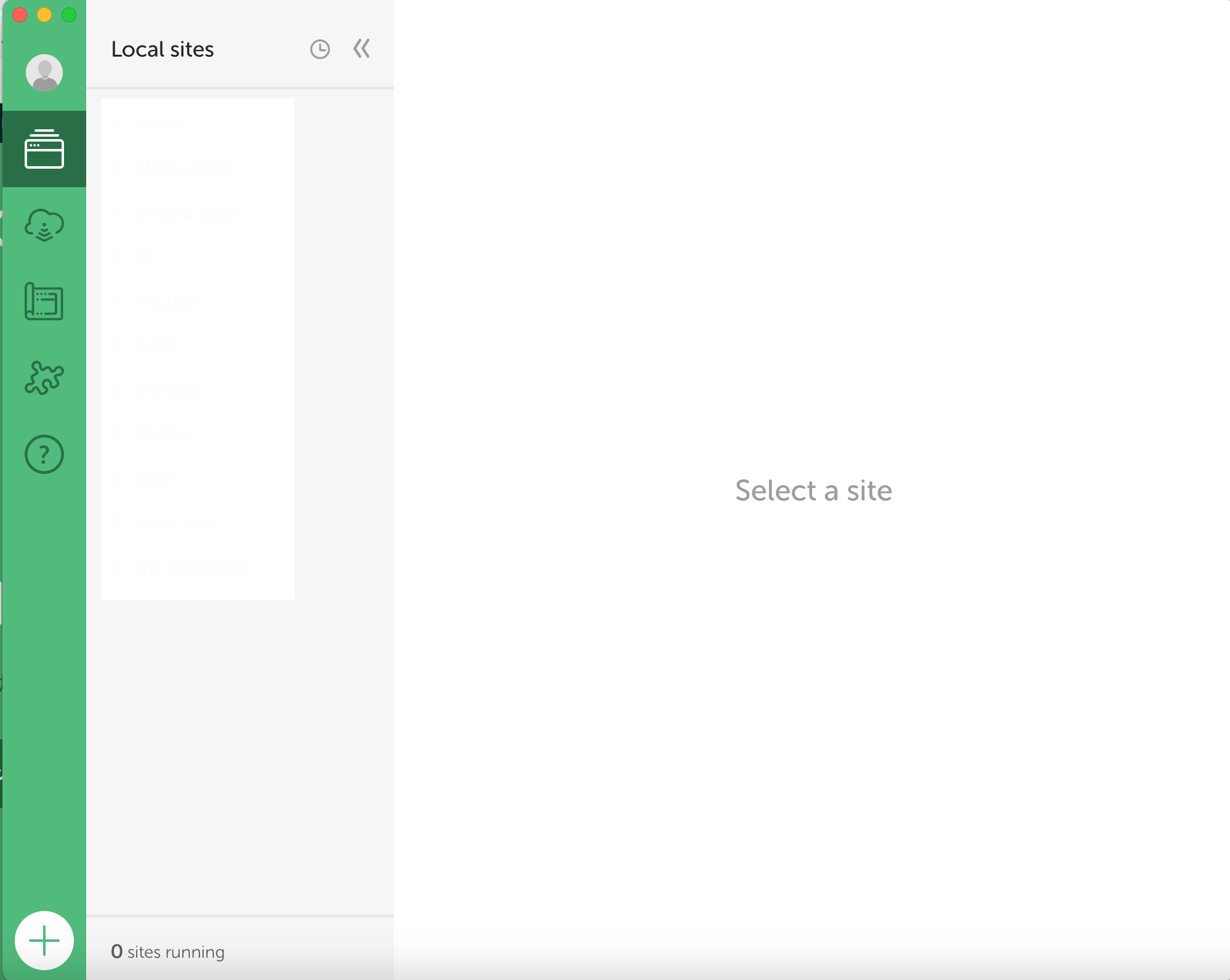This screenshot has height=980, width=1230.
Task: Select the wp-customize site
Action: tap(191, 567)
